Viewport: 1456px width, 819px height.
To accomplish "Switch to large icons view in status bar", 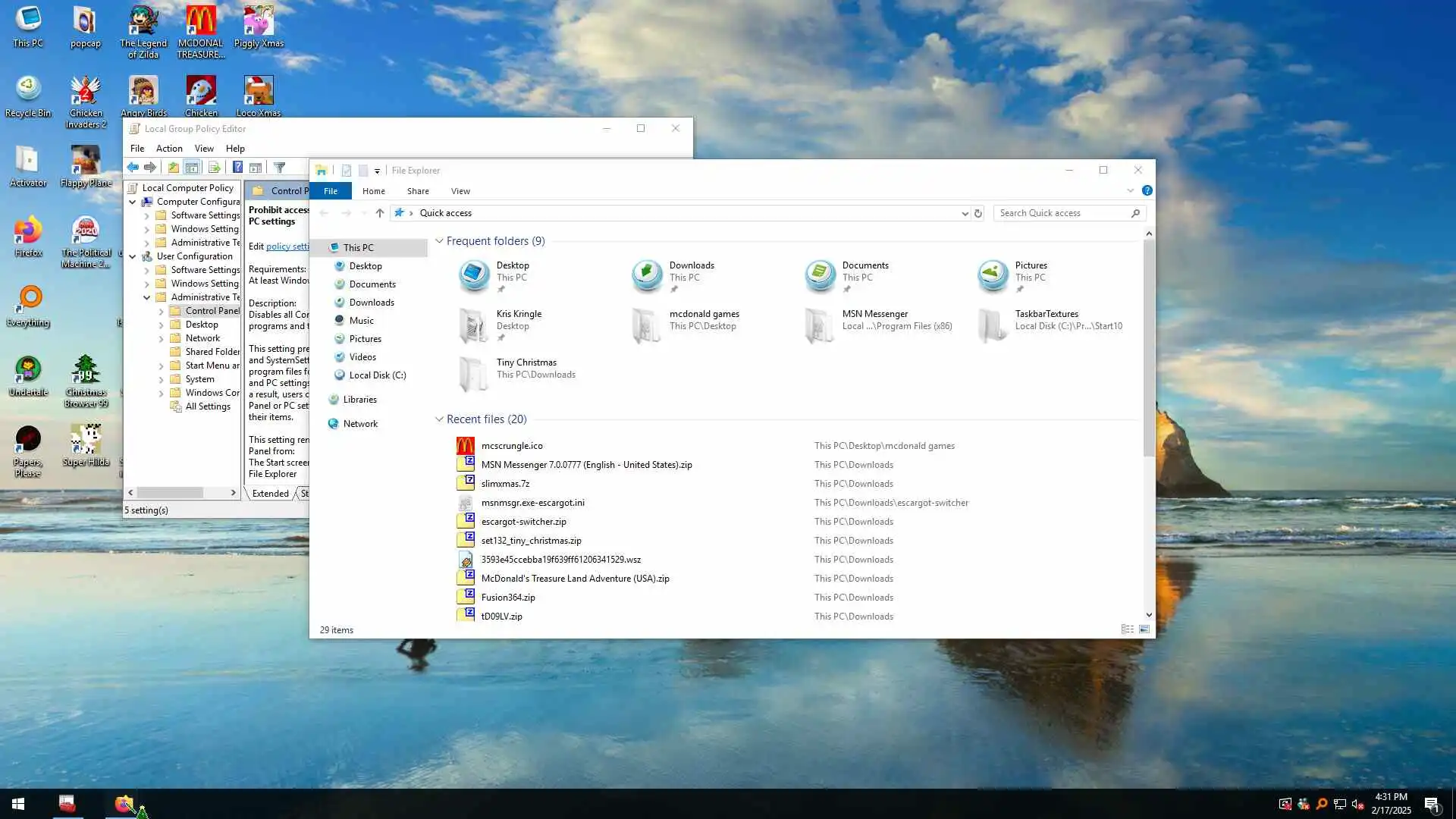I will pos(1144,630).
